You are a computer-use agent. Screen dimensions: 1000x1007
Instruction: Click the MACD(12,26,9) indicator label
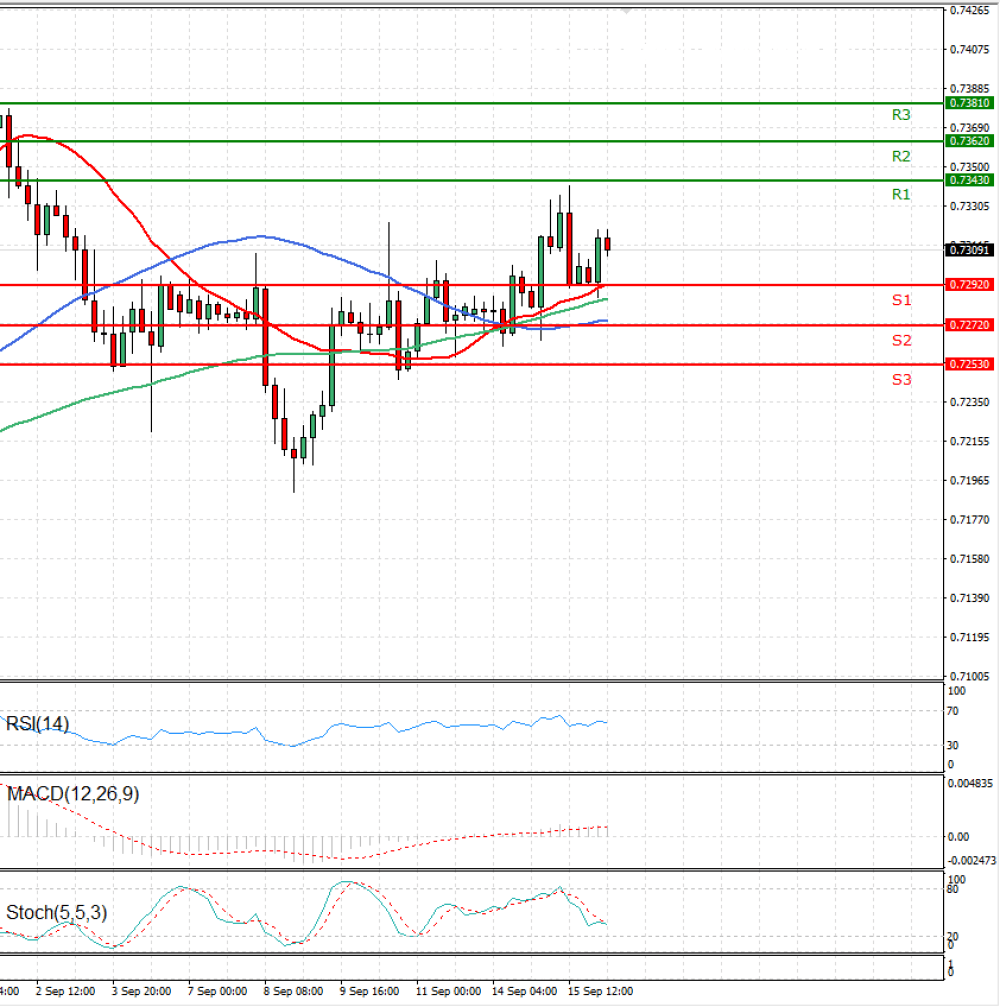coord(73,794)
